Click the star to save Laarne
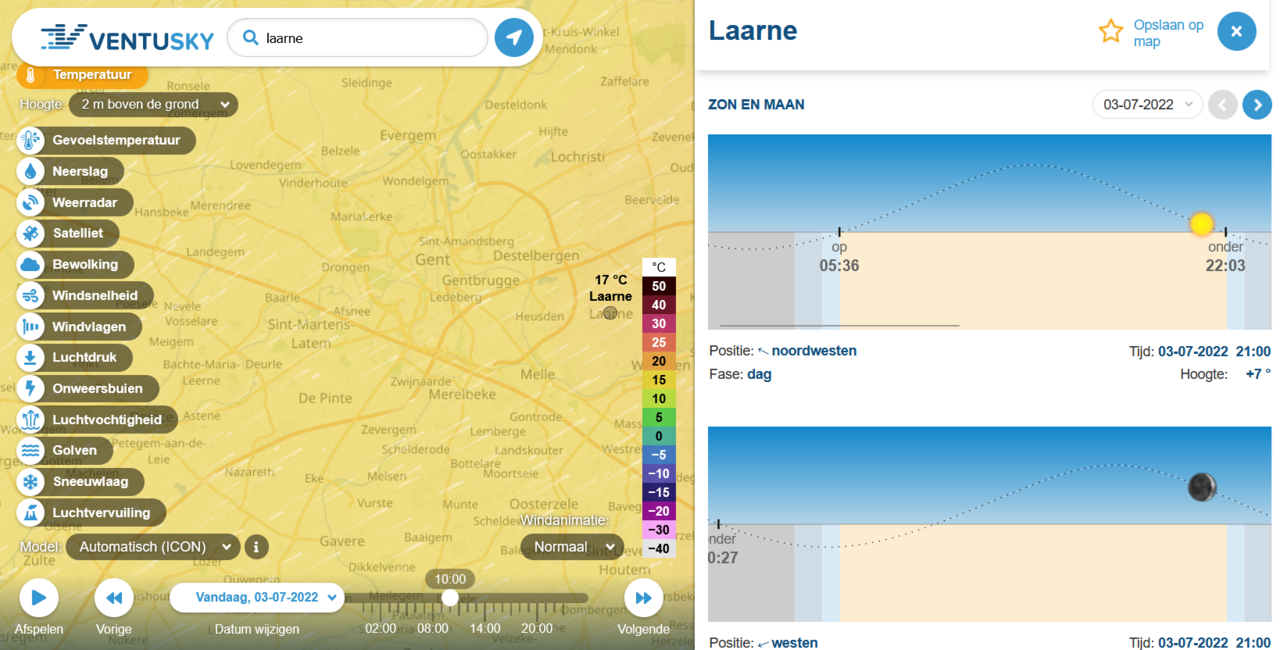Screen dimensions: 1280x650 [x=1111, y=32]
